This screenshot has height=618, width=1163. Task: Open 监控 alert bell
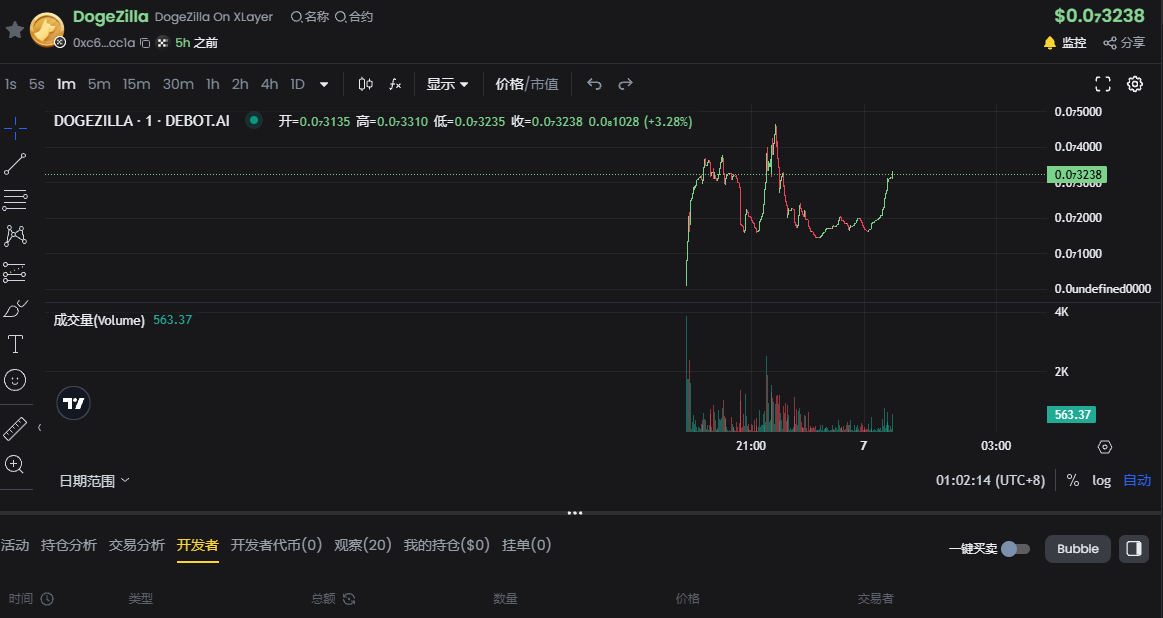pyautogui.click(x=1064, y=43)
